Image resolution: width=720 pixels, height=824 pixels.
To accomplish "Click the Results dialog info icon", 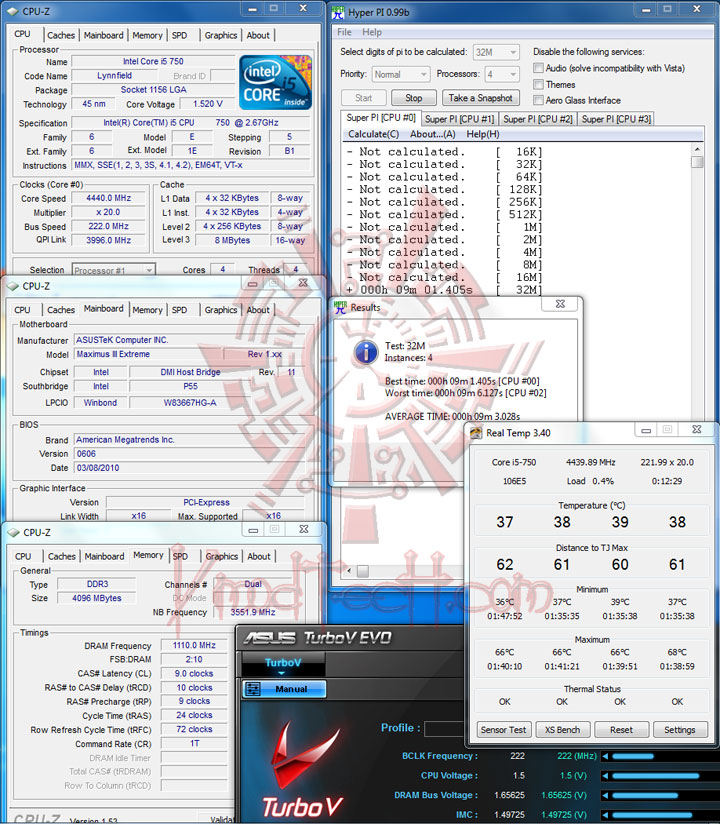I will click(x=366, y=353).
